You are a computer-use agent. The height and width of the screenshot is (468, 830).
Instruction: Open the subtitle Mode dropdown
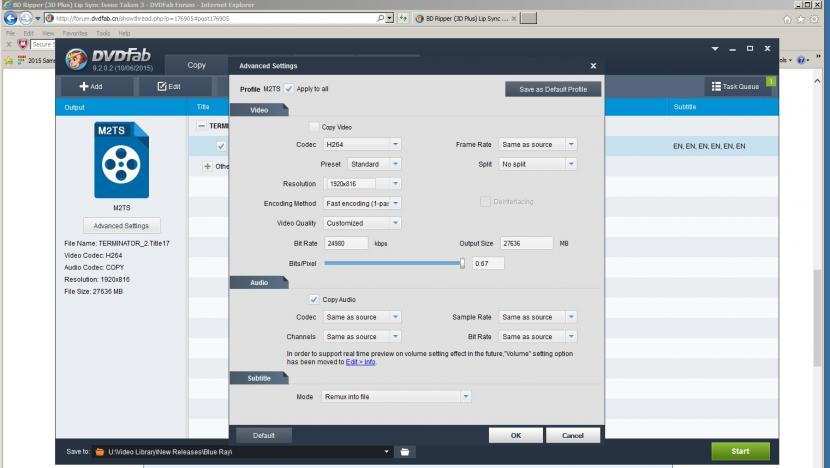pyautogui.click(x=396, y=397)
